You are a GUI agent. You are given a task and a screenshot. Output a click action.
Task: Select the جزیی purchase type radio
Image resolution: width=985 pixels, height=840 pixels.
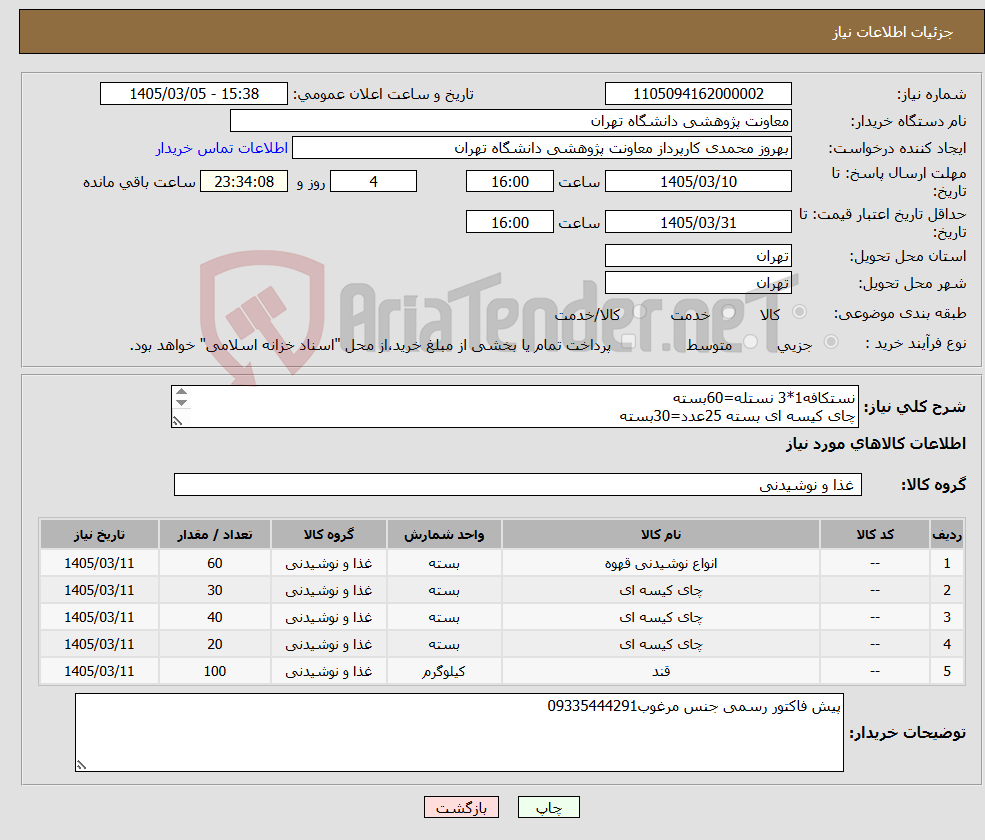pyautogui.click(x=830, y=342)
